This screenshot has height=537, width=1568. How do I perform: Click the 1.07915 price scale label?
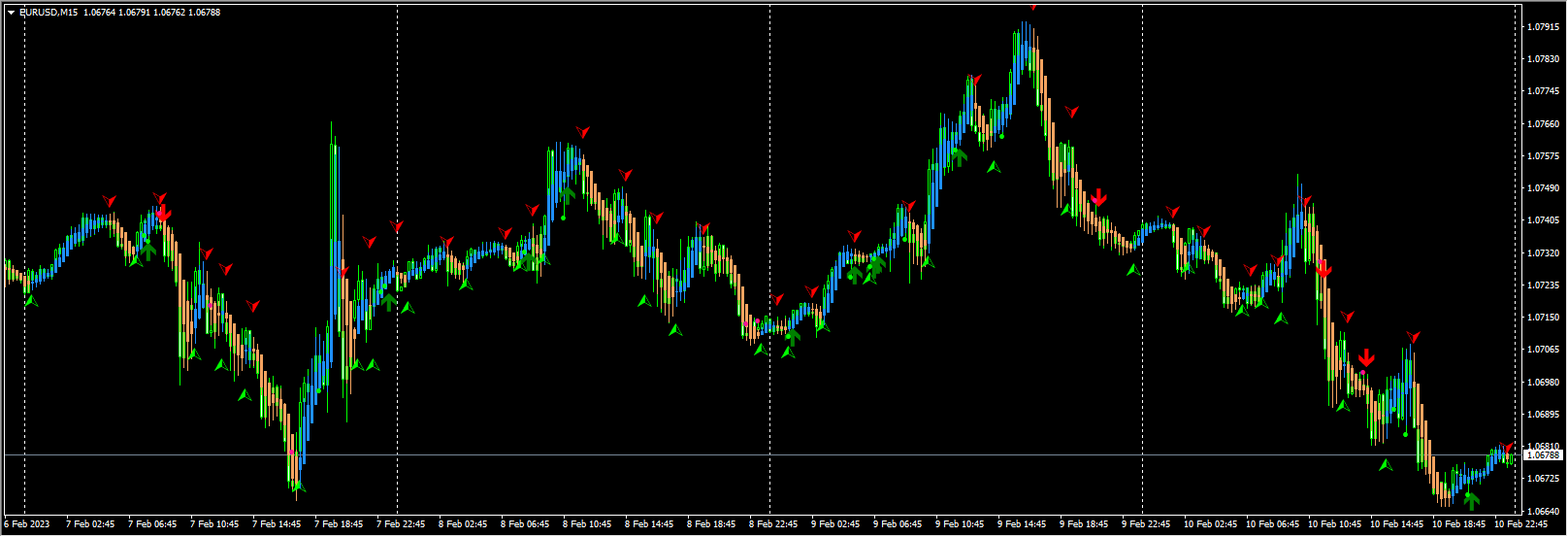[x=1543, y=26]
